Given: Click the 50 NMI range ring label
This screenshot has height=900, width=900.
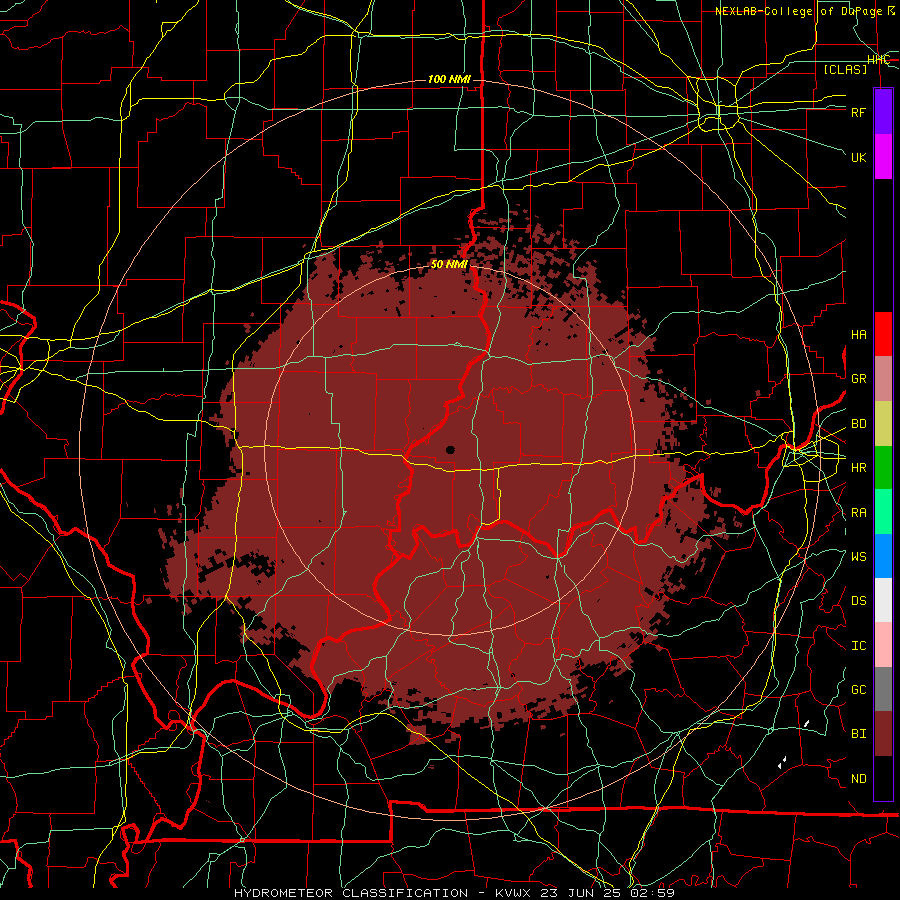Looking at the screenshot, I should pyautogui.click(x=449, y=265).
